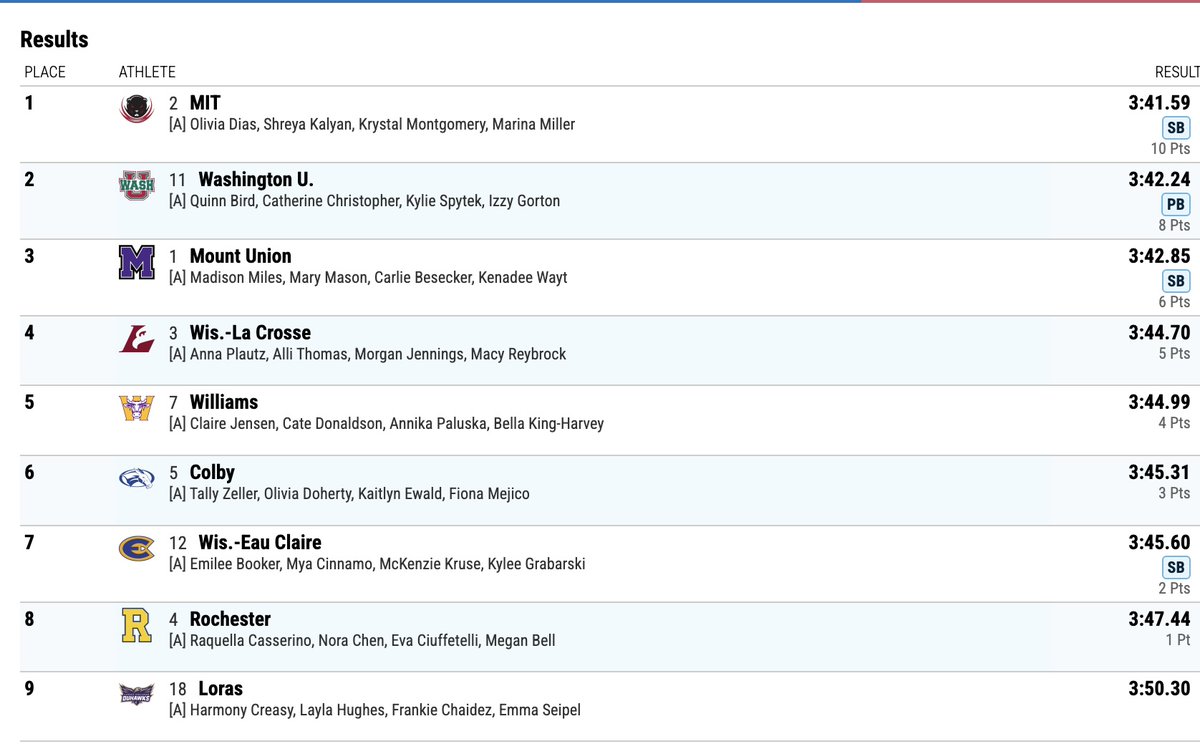Click the Colby mule logo
The image size is (1200, 749).
(135, 479)
